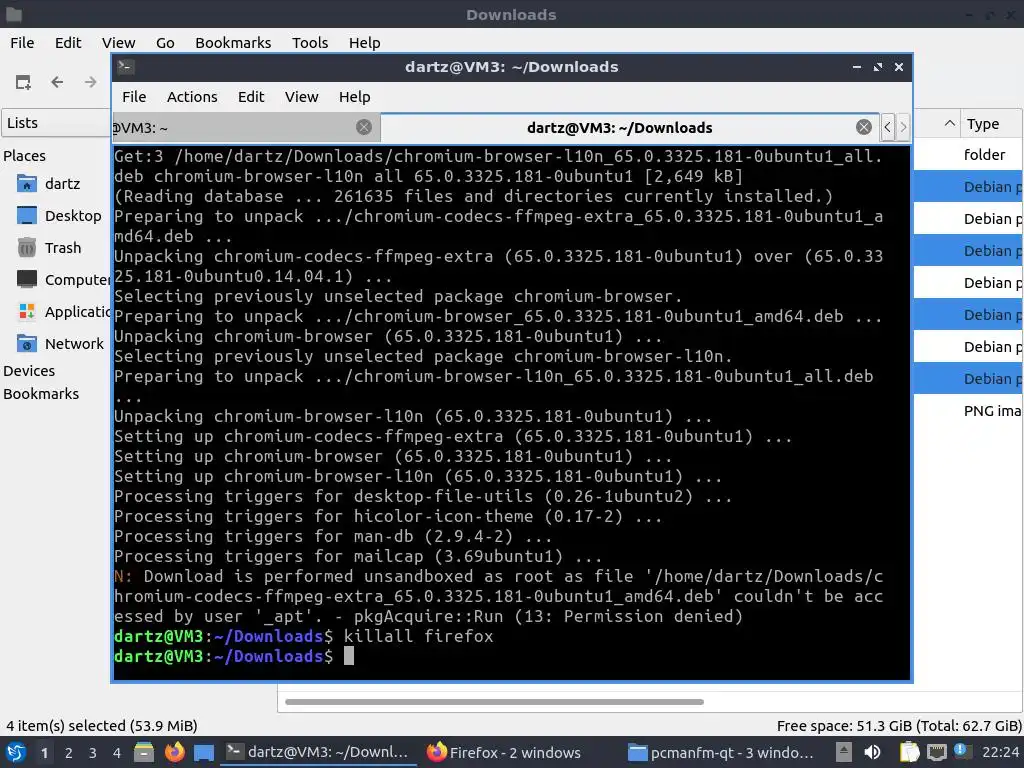Open the file manager's Bookmarks menu
This screenshot has width=1024, height=768.
coord(233,42)
